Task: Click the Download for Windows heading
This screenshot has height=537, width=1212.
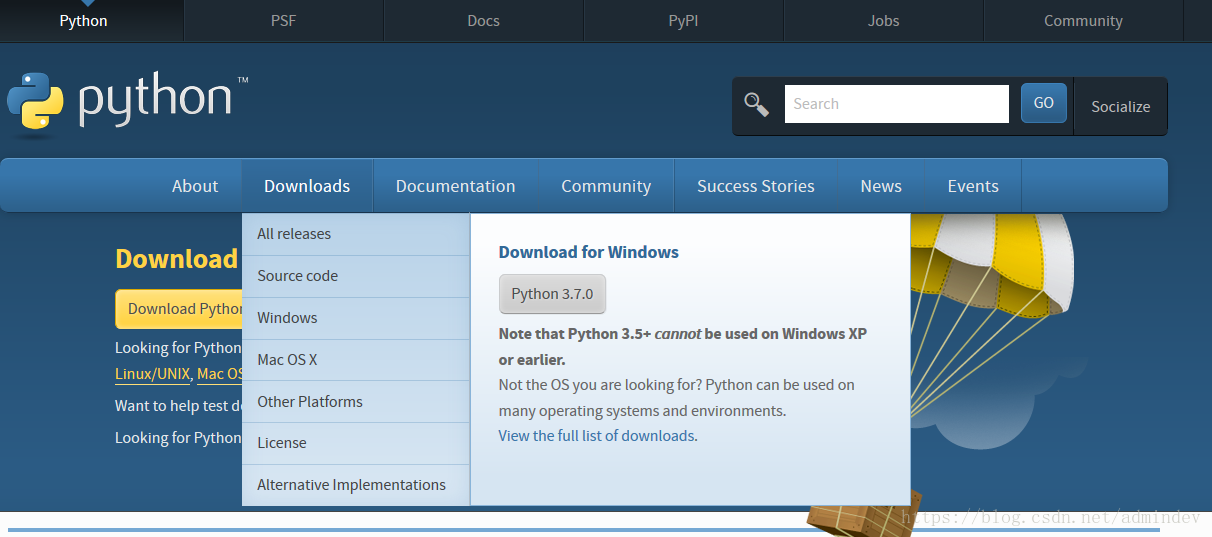Action: click(x=589, y=252)
